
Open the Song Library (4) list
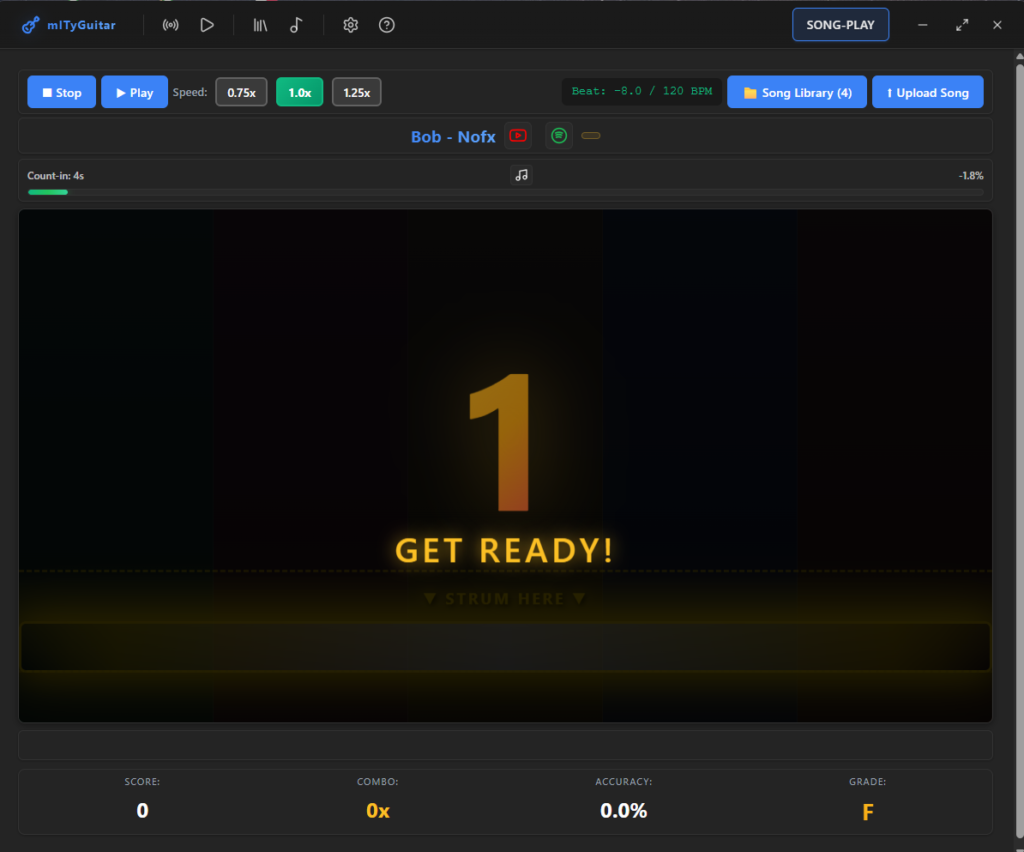796,92
